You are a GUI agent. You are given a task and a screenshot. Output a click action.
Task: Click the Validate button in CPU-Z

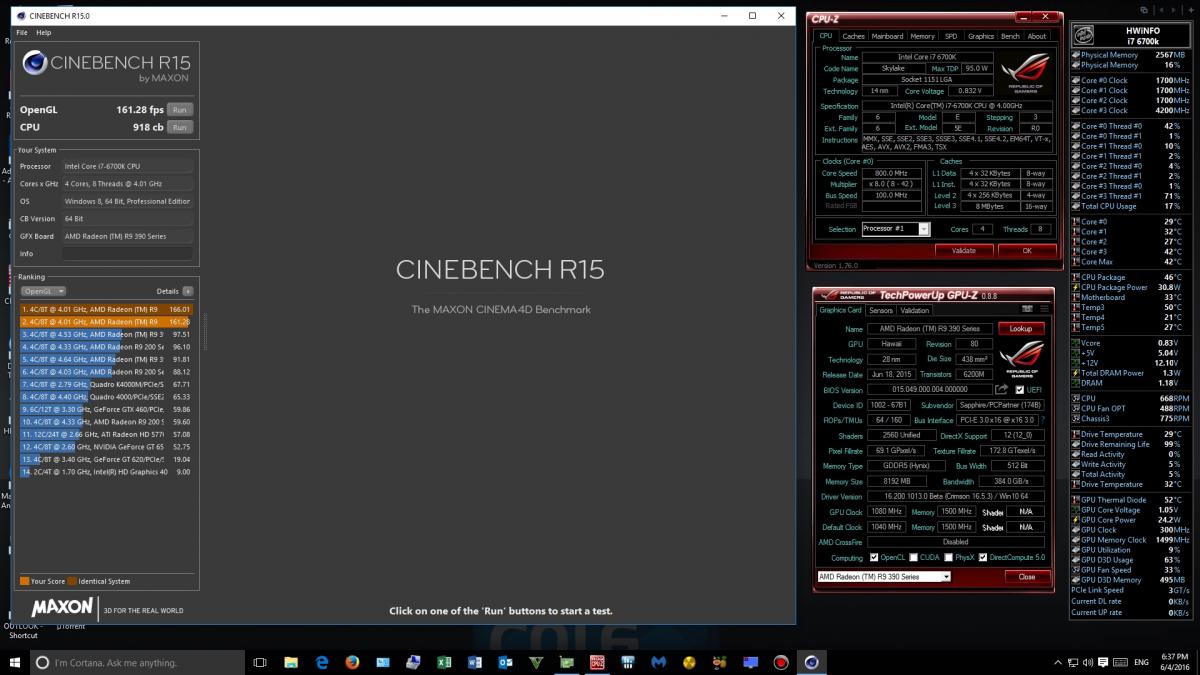(963, 251)
